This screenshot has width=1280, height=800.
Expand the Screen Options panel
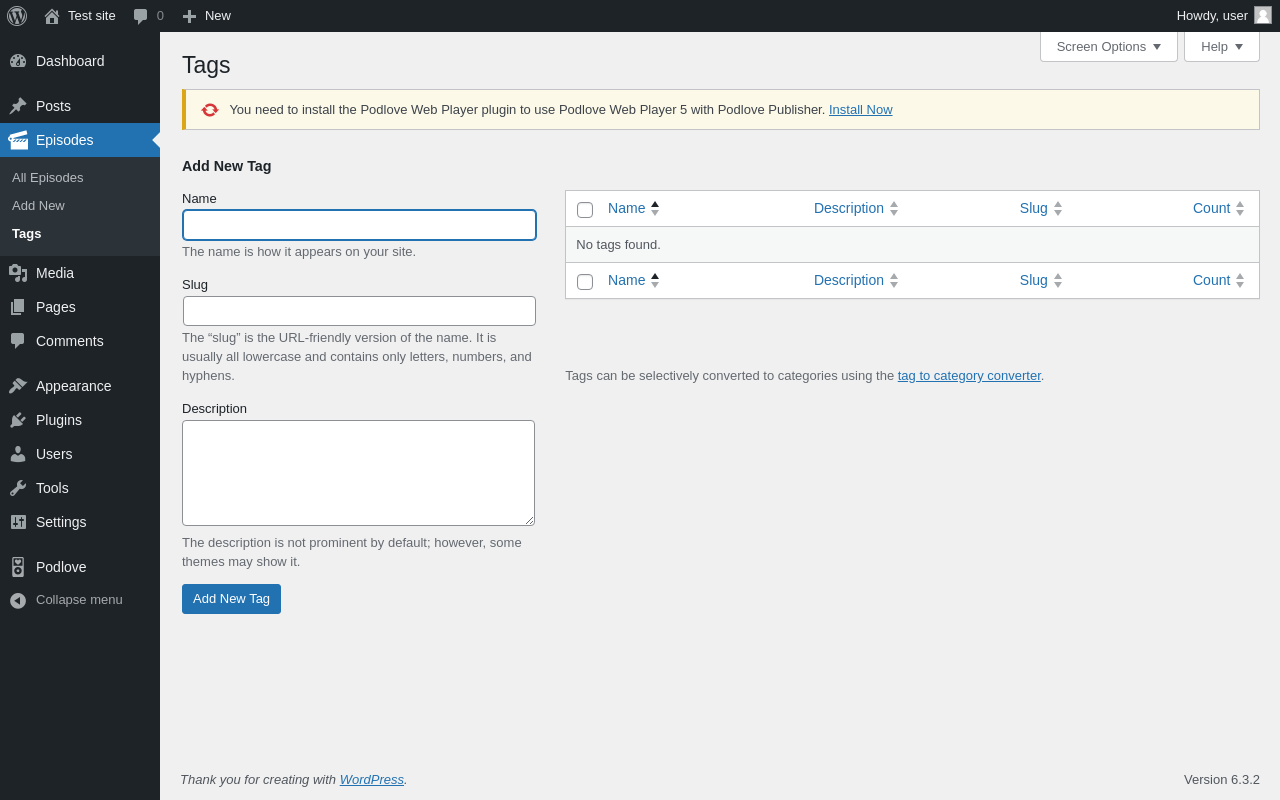click(x=1108, y=46)
